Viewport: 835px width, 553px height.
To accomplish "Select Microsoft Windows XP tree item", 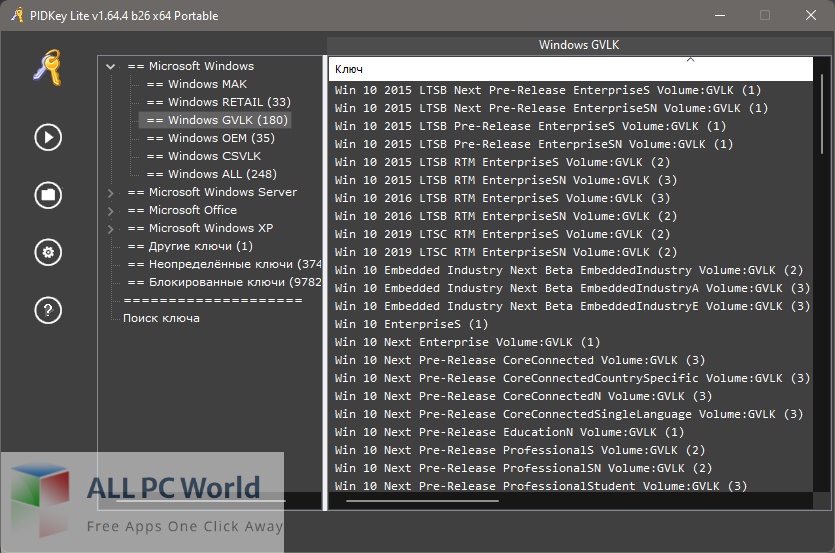I will 200,229.
